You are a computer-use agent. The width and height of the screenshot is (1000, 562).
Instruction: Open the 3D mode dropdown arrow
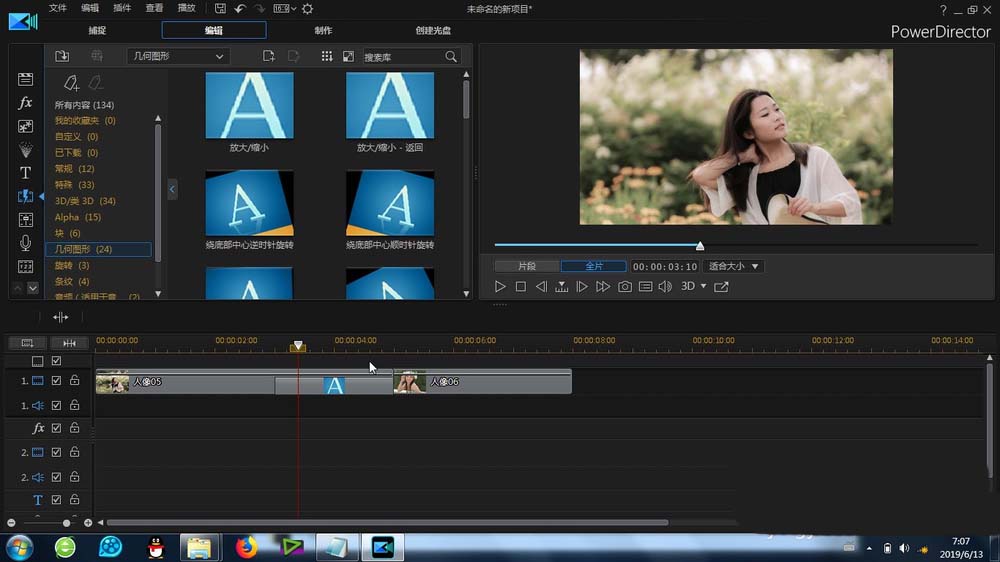(703, 287)
